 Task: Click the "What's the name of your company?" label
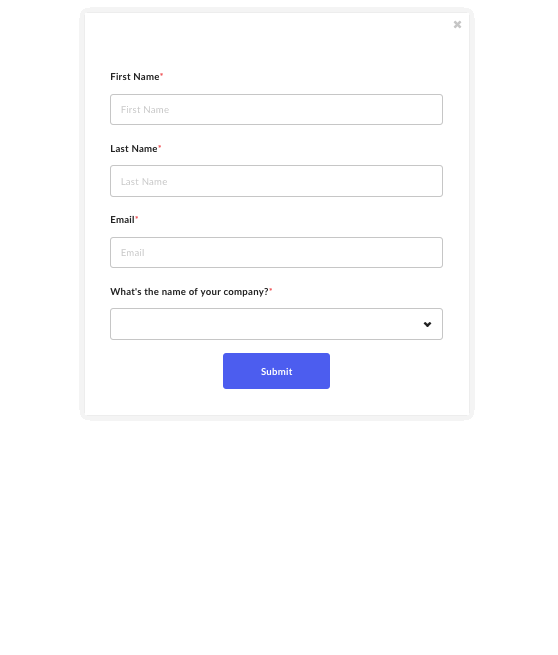point(189,292)
